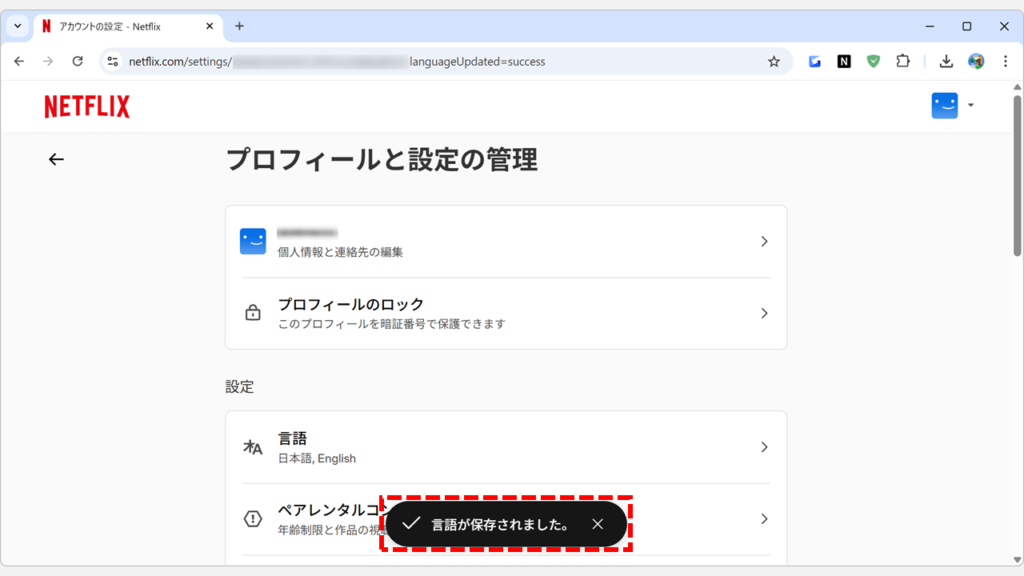Click the green shield extension icon

(x=873, y=61)
